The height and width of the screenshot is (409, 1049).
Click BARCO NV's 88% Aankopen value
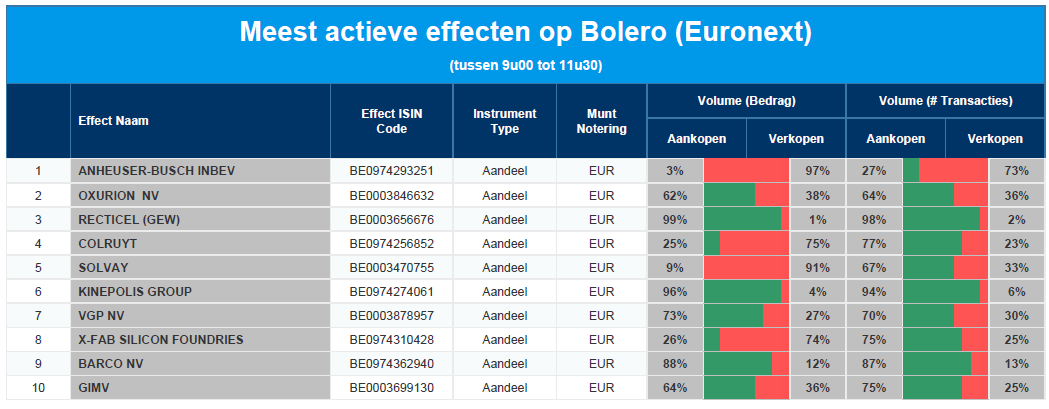point(675,364)
